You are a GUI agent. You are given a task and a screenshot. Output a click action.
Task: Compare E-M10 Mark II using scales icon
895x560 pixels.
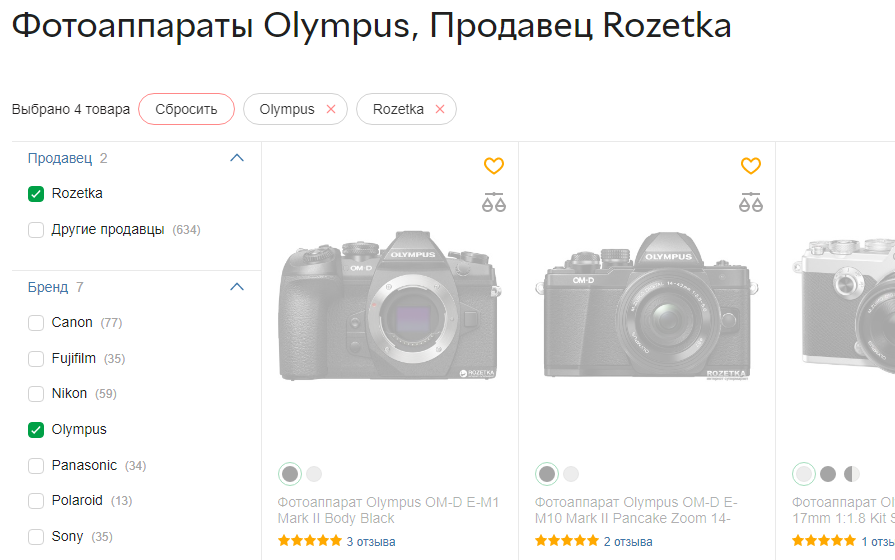click(x=751, y=202)
